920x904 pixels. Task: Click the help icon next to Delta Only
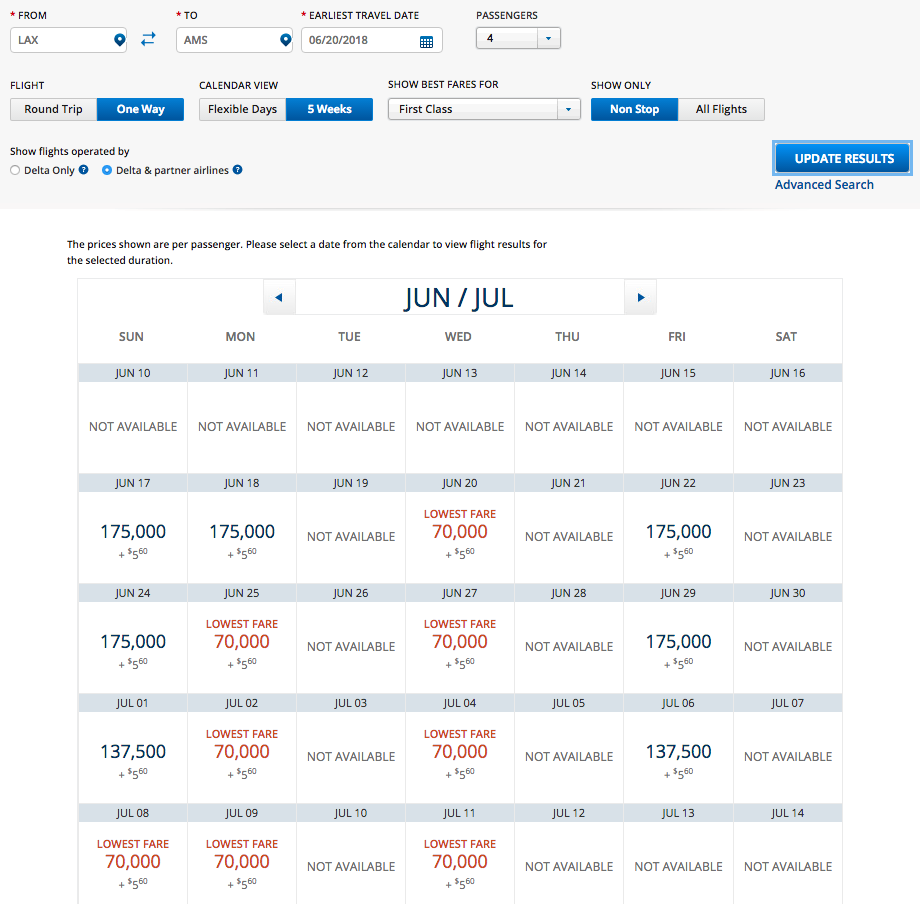click(x=84, y=170)
